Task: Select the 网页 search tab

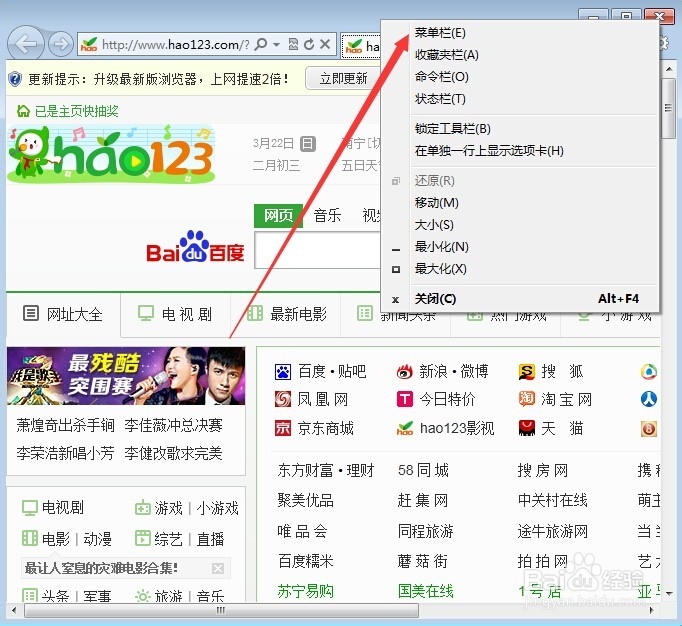Action: coord(278,215)
